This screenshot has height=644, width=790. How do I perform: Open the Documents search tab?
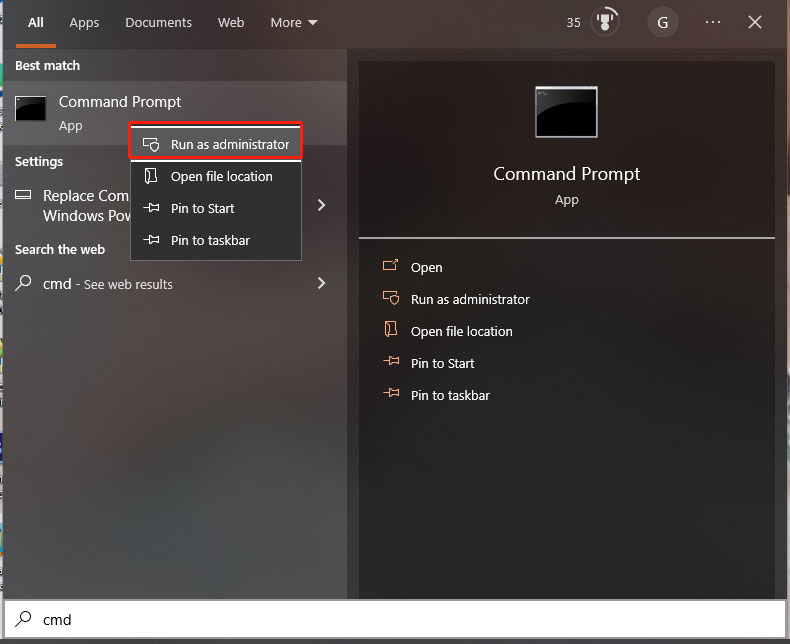pyautogui.click(x=158, y=23)
